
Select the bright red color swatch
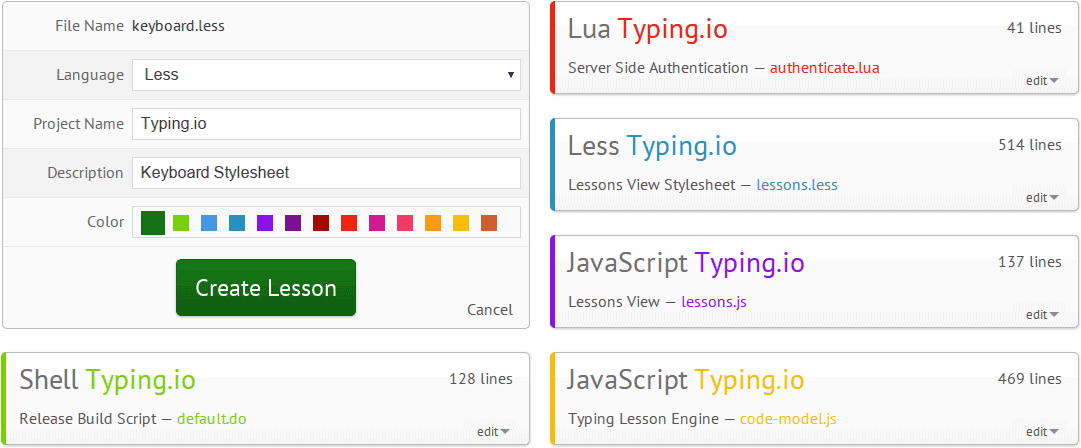pyautogui.click(x=349, y=223)
